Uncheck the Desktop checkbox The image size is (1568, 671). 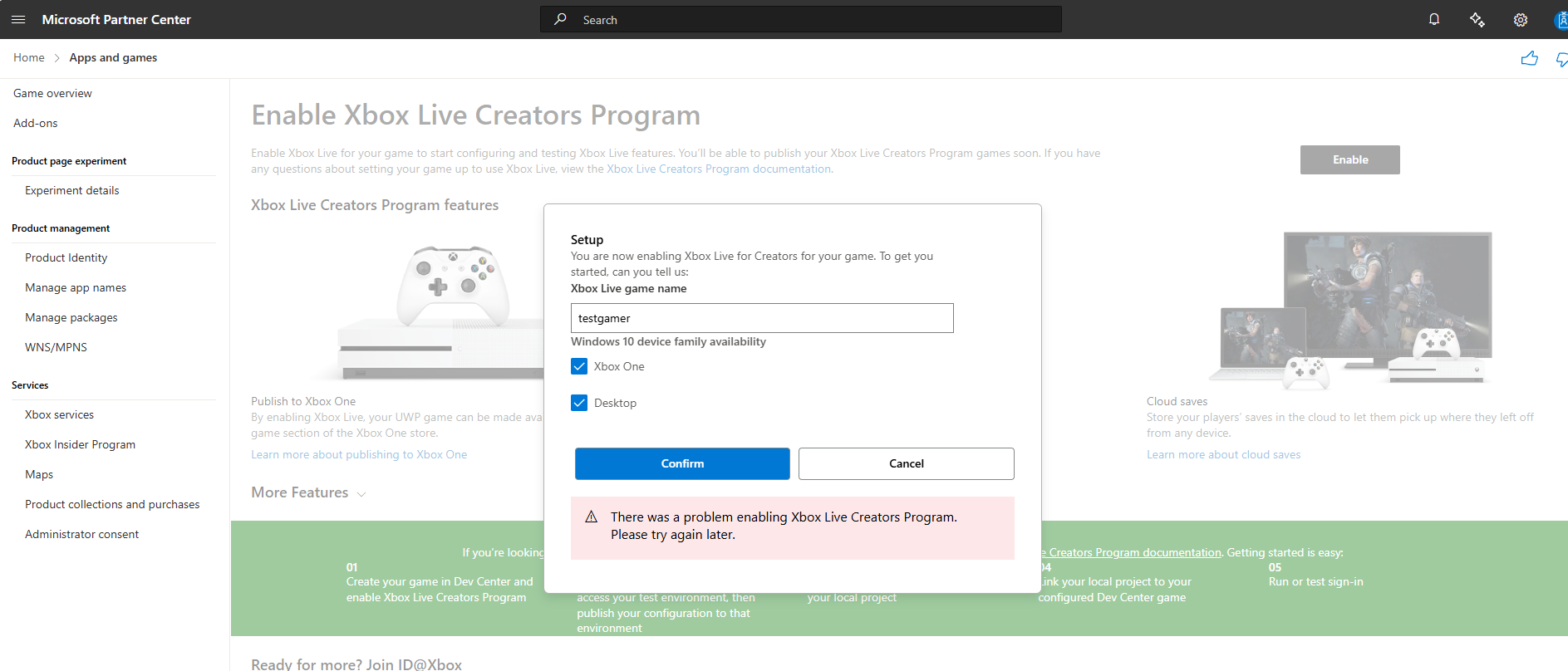click(579, 403)
